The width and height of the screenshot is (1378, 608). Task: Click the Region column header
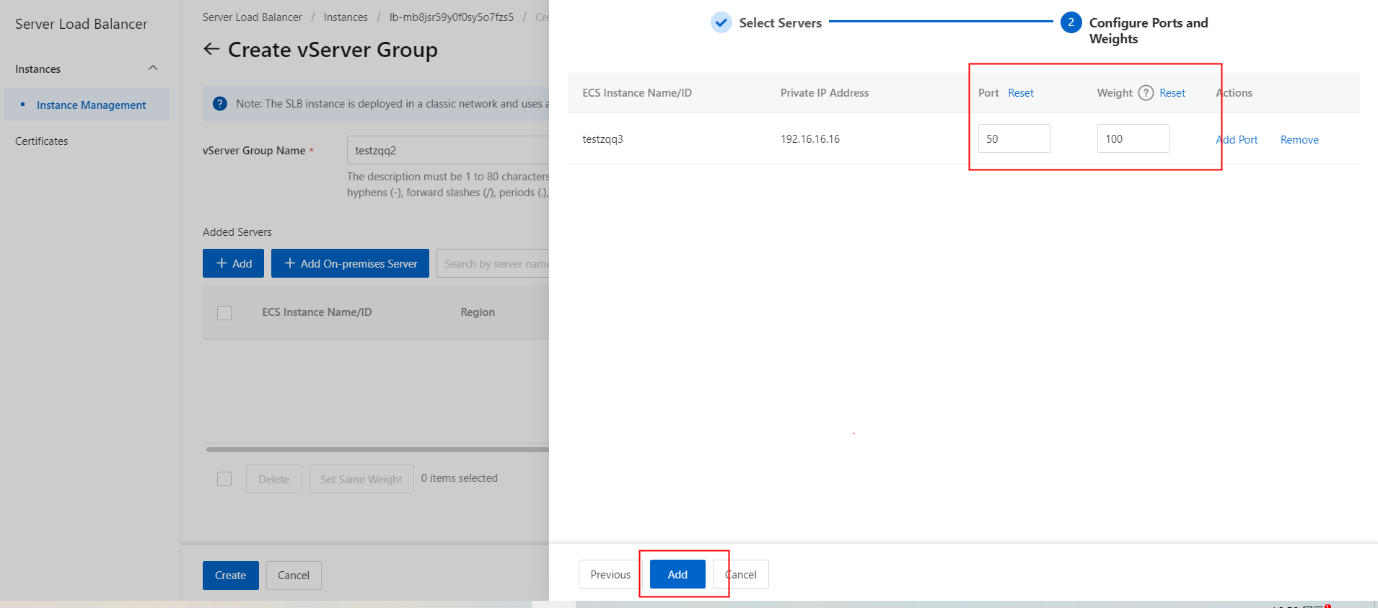[x=477, y=312]
